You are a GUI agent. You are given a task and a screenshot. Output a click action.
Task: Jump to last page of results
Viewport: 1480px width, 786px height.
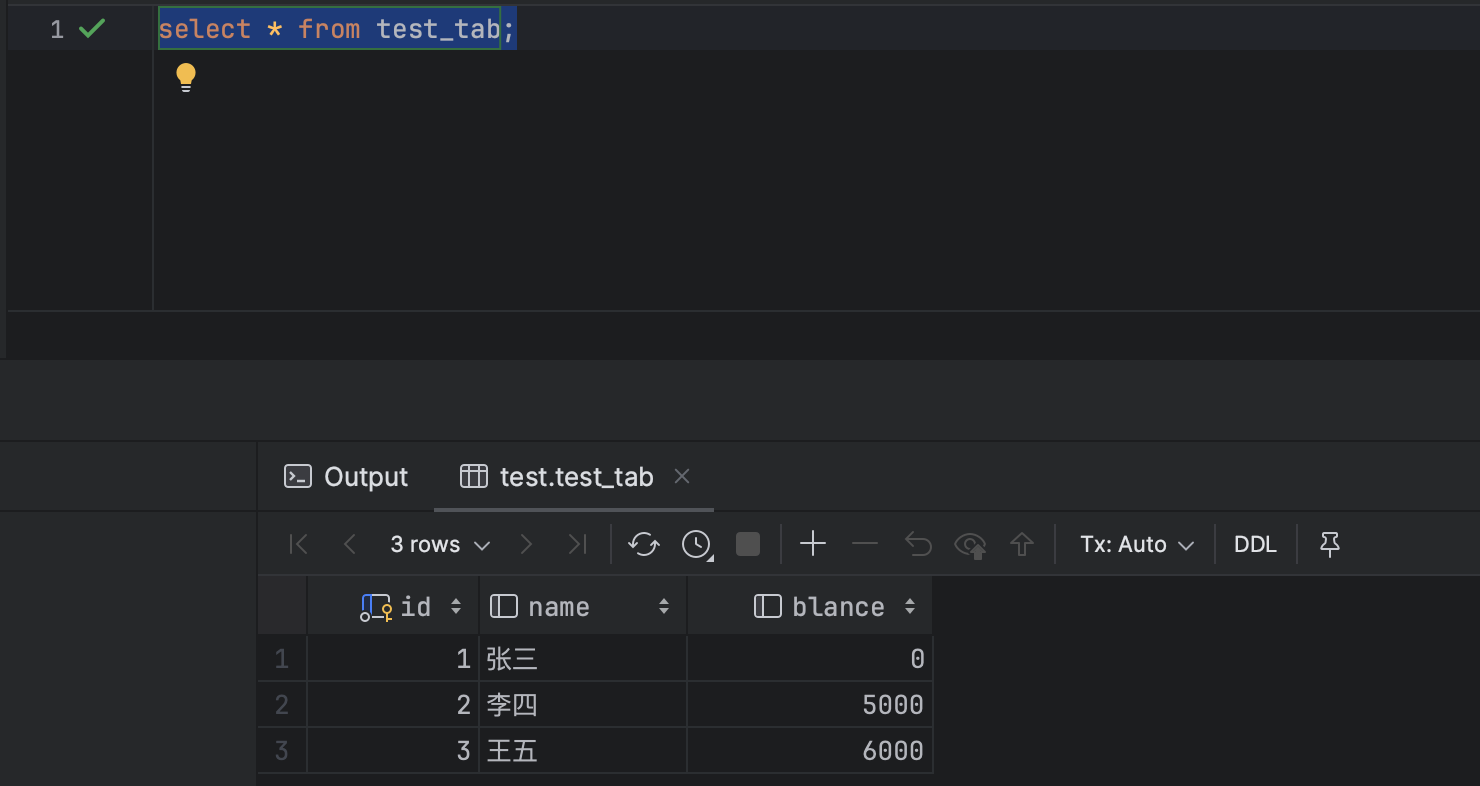[577, 544]
